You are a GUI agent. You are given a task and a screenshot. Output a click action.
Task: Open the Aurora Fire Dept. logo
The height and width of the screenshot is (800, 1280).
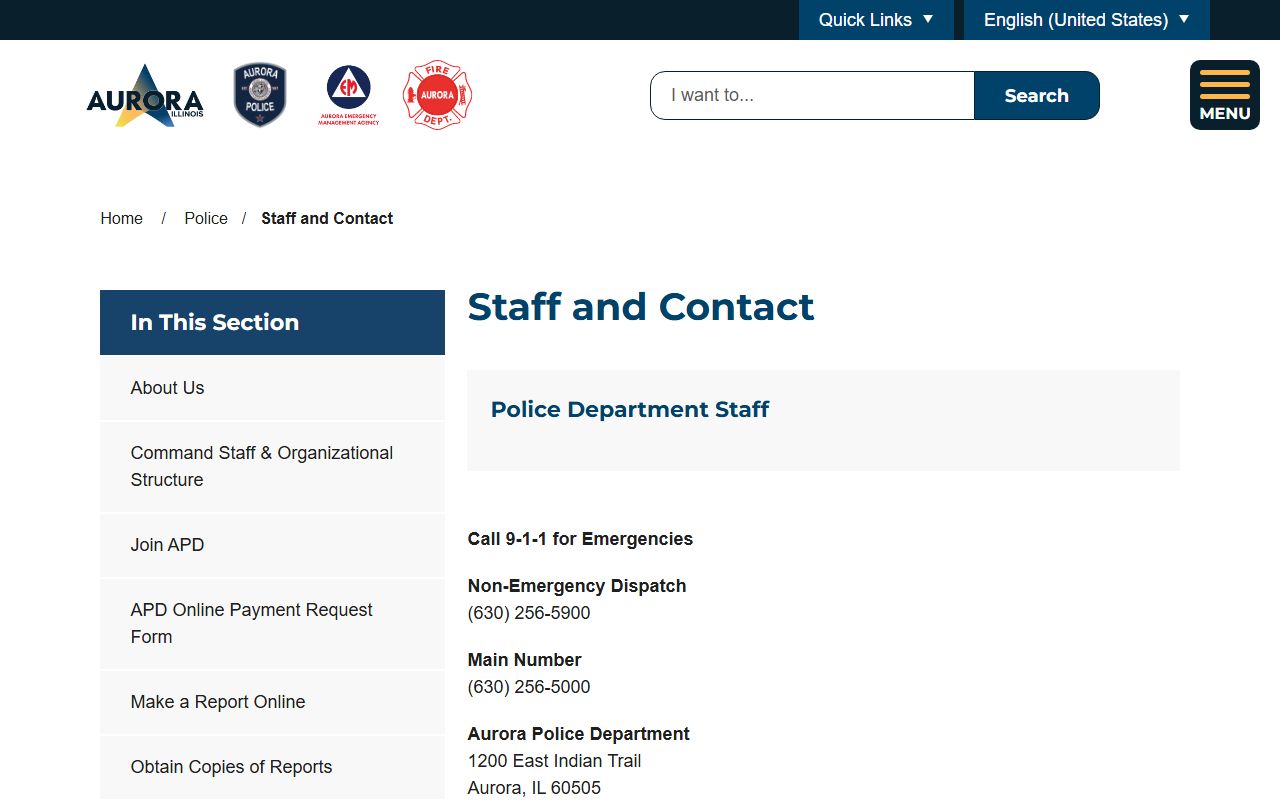click(x=437, y=95)
